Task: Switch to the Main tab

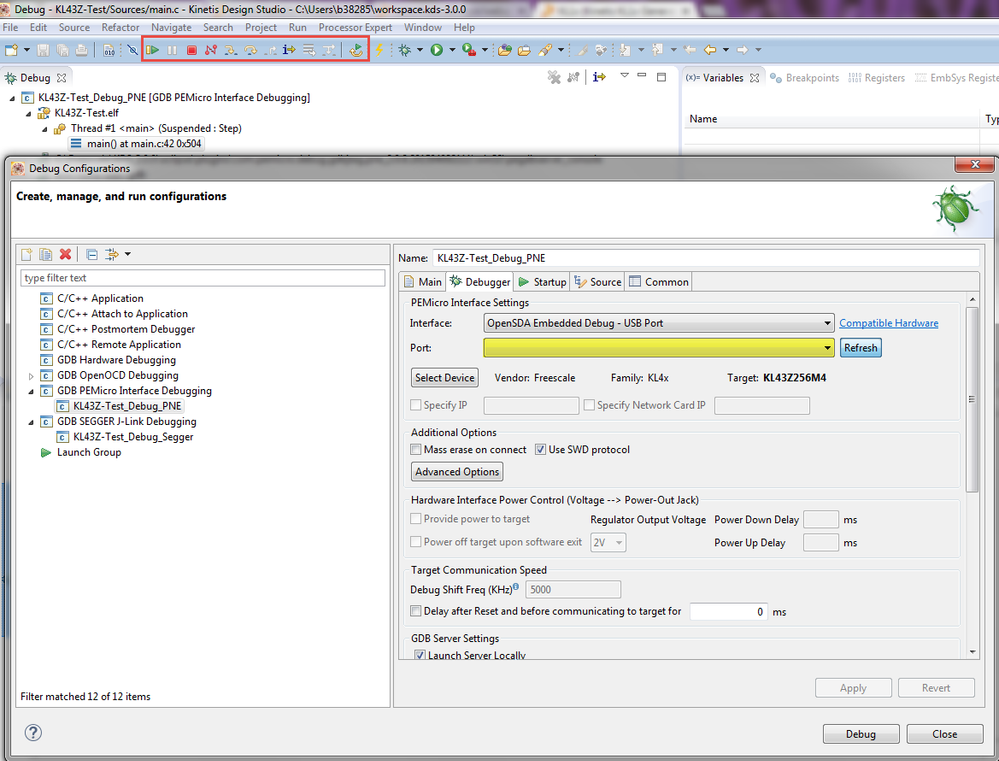Action: click(422, 282)
